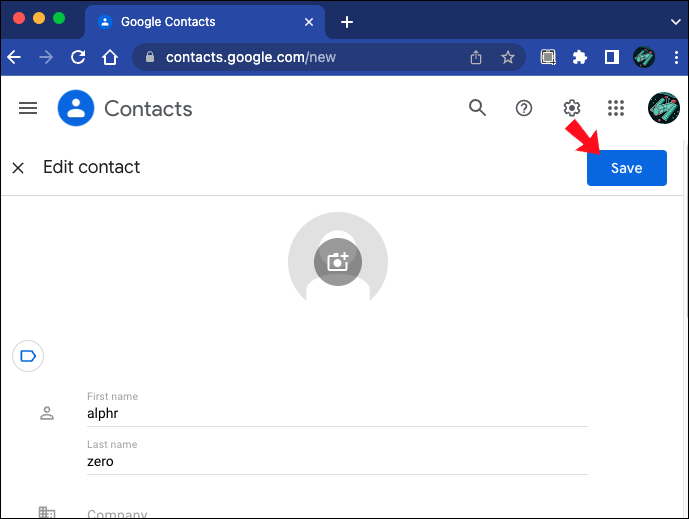Close the Google Contacts tab
This screenshot has height=519, width=689.
[x=309, y=22]
